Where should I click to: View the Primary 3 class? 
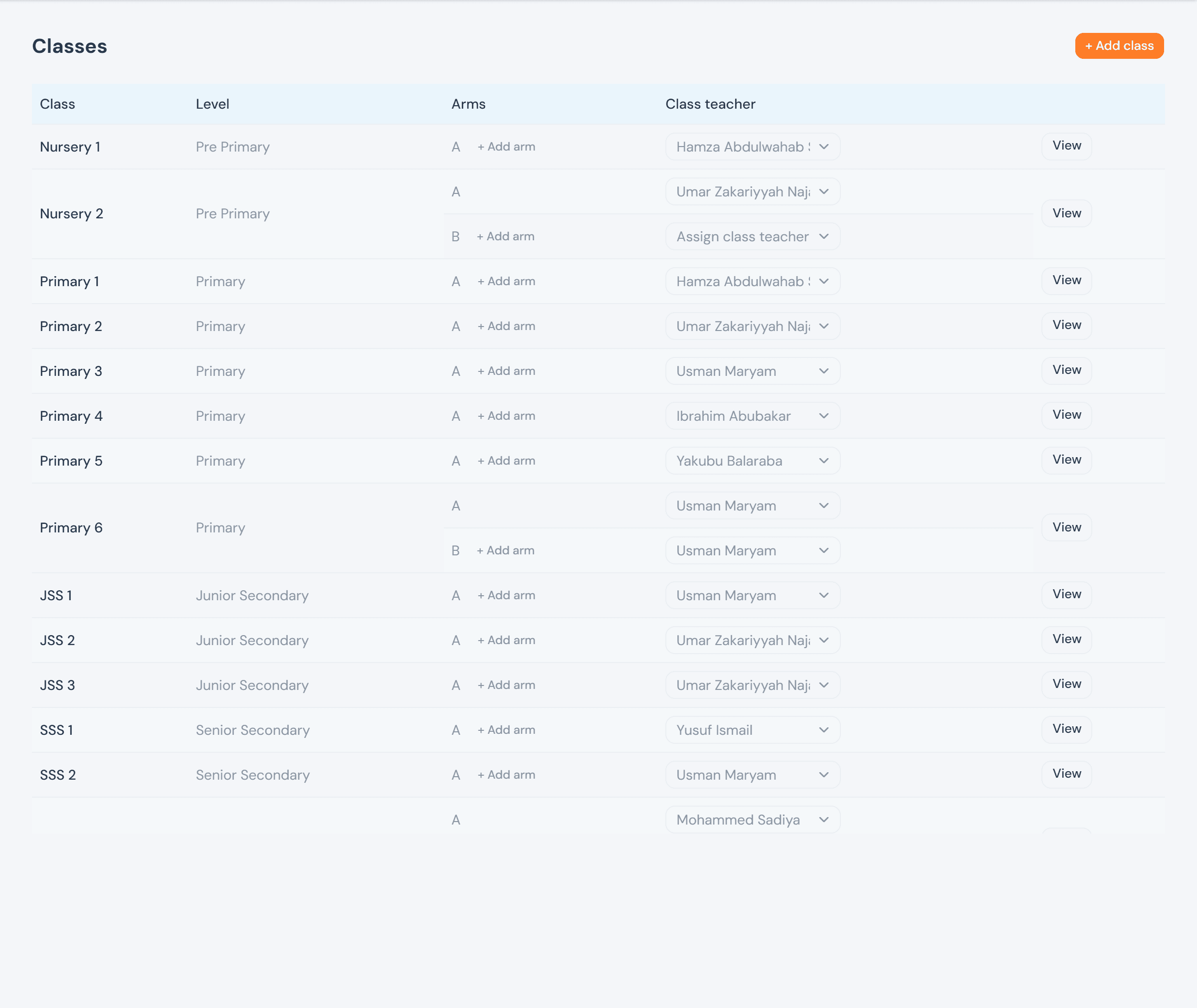click(1066, 370)
